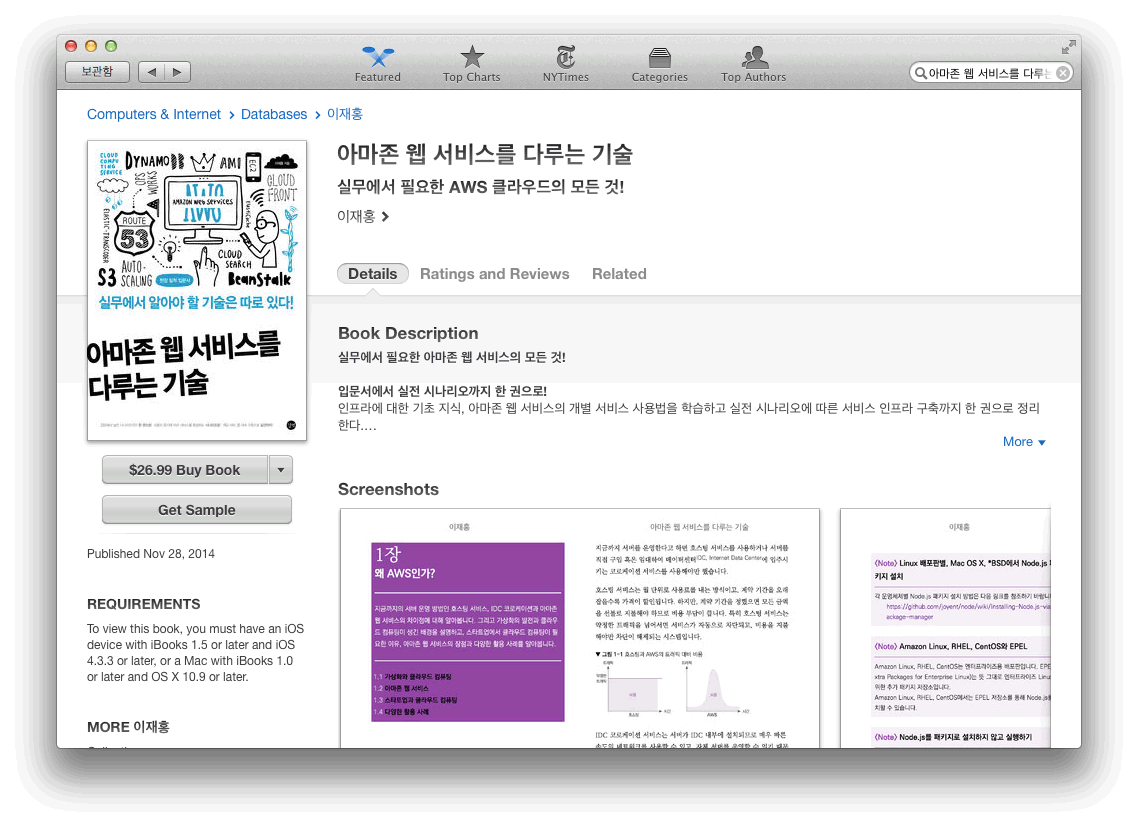Click the $26.99 Buy Book button

tap(185, 470)
